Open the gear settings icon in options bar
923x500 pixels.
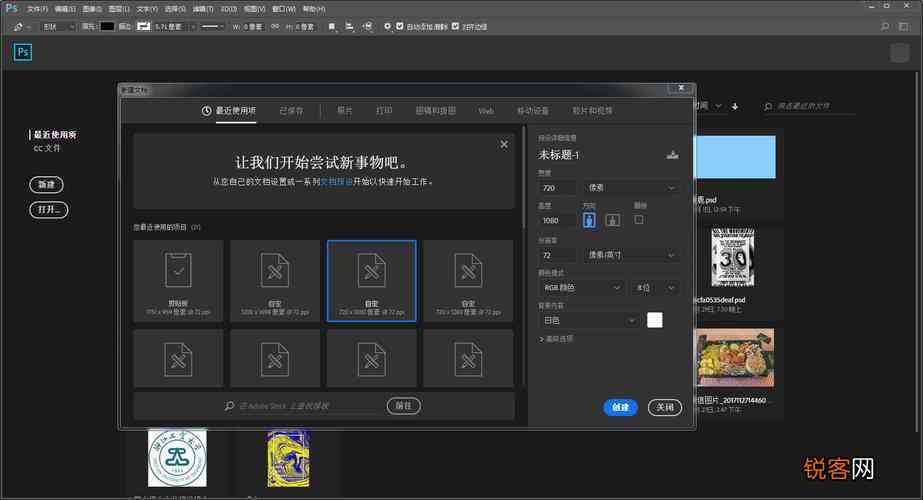(x=387, y=27)
